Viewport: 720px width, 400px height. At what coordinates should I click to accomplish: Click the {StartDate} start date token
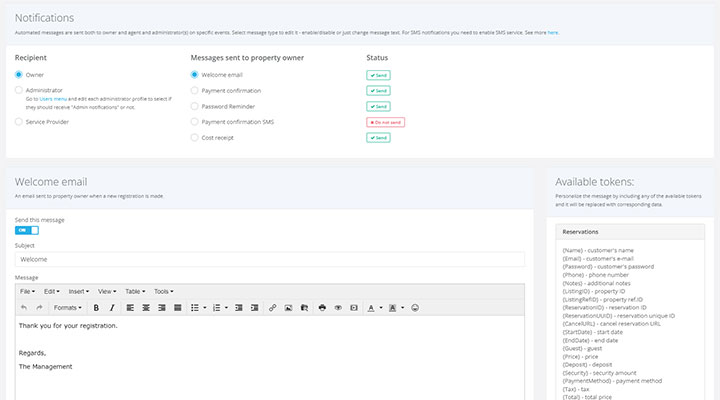[592, 332]
